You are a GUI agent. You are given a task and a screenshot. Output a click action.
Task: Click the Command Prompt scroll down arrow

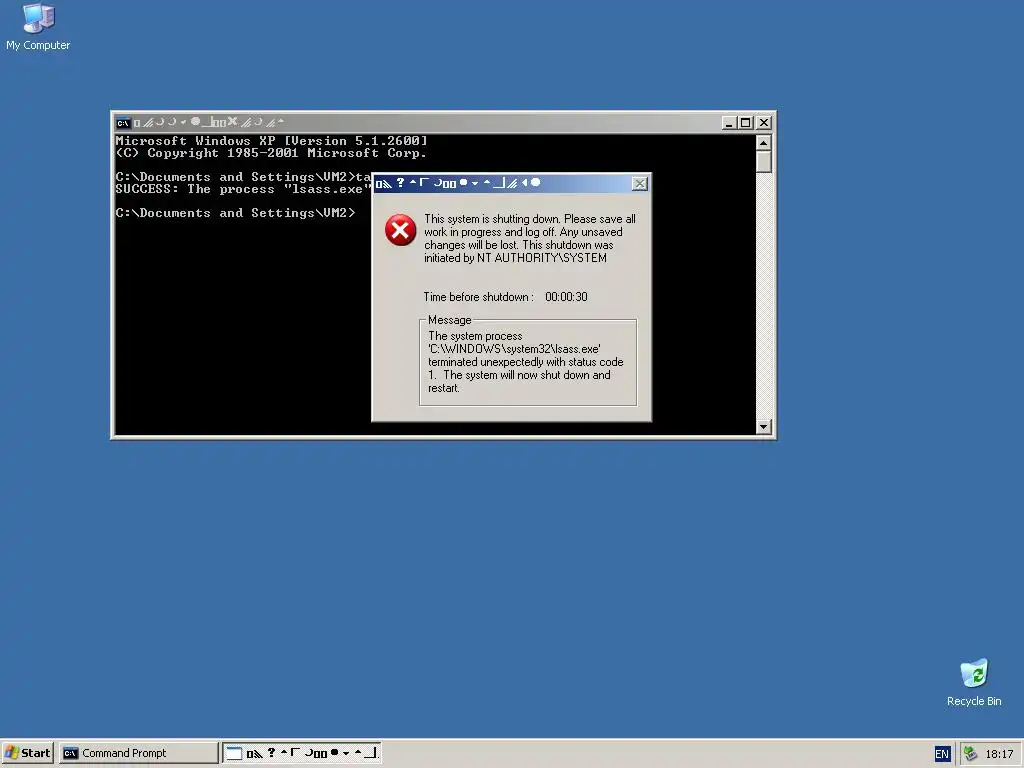coord(763,427)
